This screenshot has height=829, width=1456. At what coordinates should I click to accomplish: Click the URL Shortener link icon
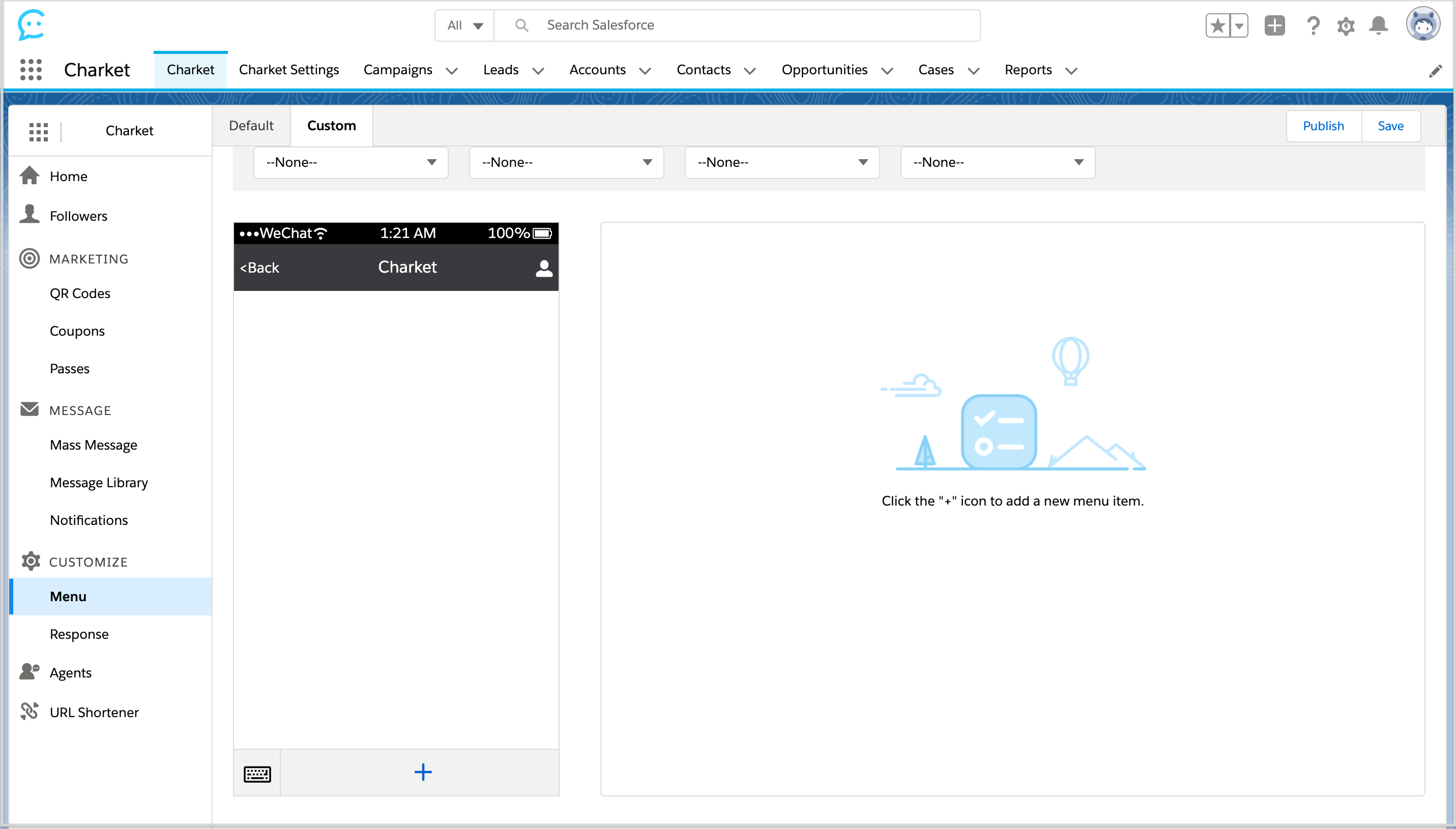[x=30, y=711]
